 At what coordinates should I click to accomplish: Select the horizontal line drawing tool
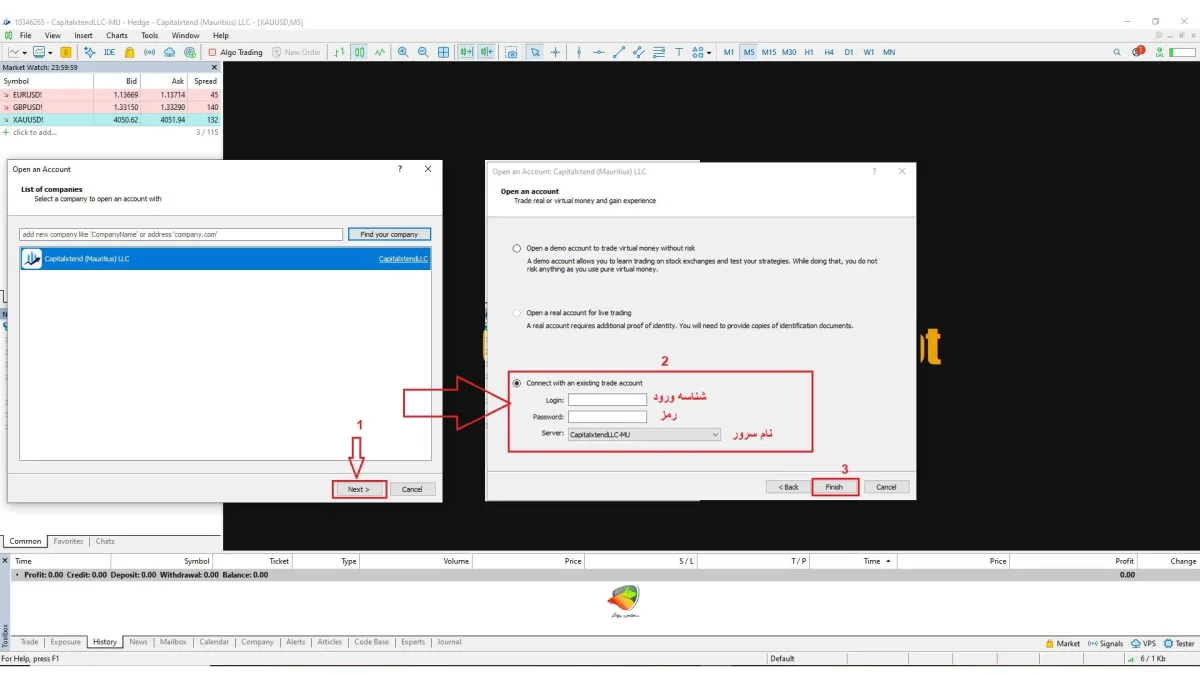(x=599, y=52)
